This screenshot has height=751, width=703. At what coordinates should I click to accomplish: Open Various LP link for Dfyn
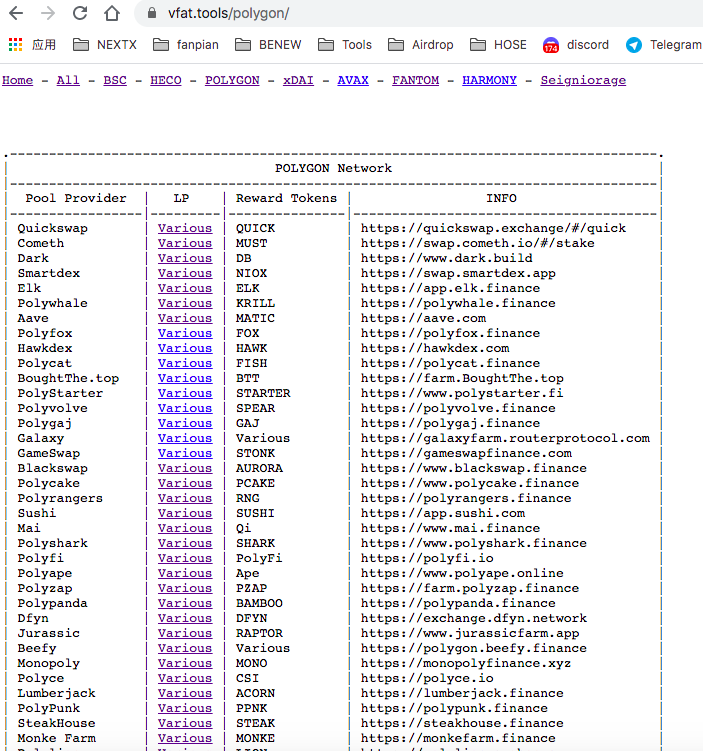point(185,618)
